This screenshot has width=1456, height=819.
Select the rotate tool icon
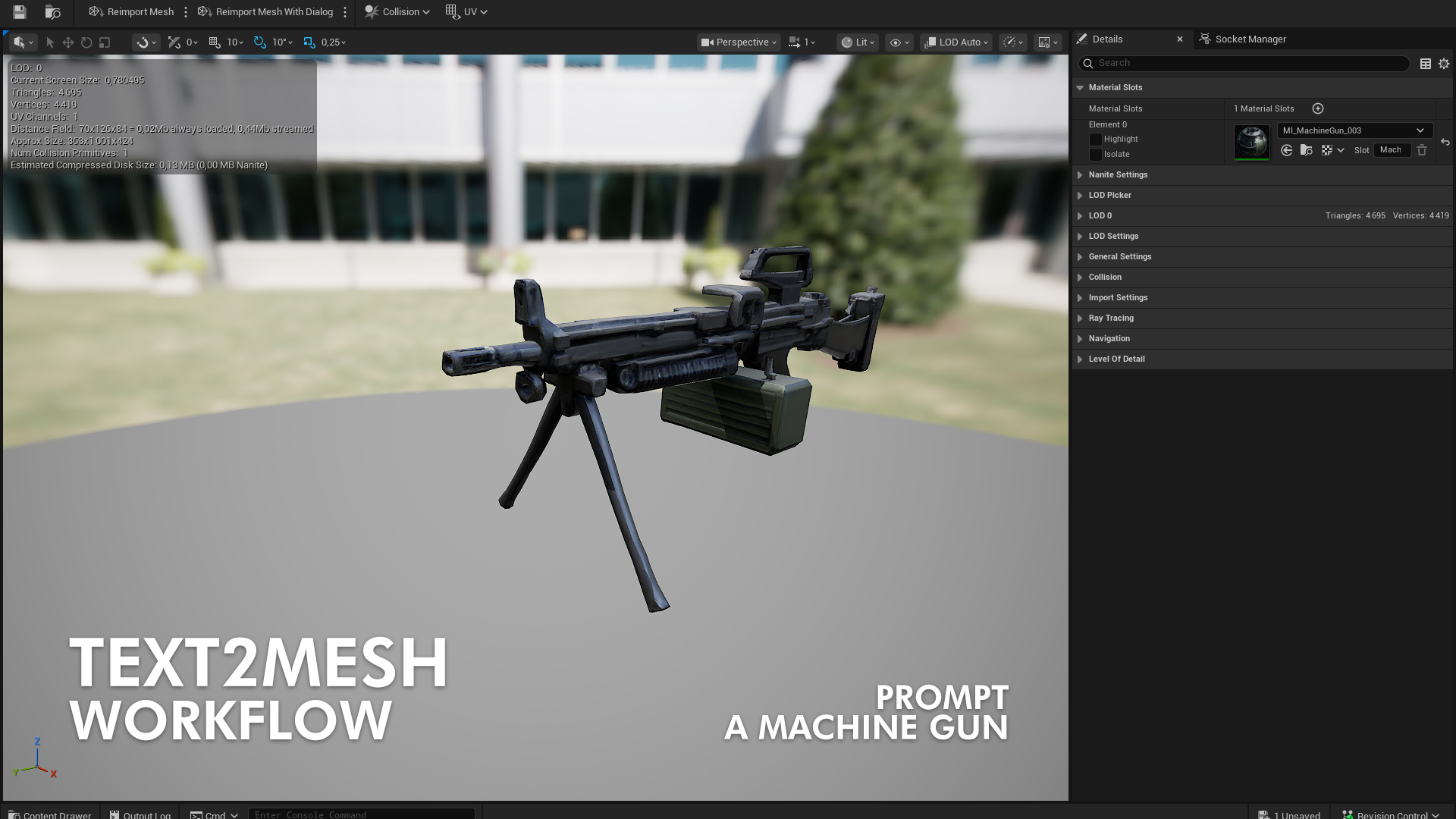point(86,42)
